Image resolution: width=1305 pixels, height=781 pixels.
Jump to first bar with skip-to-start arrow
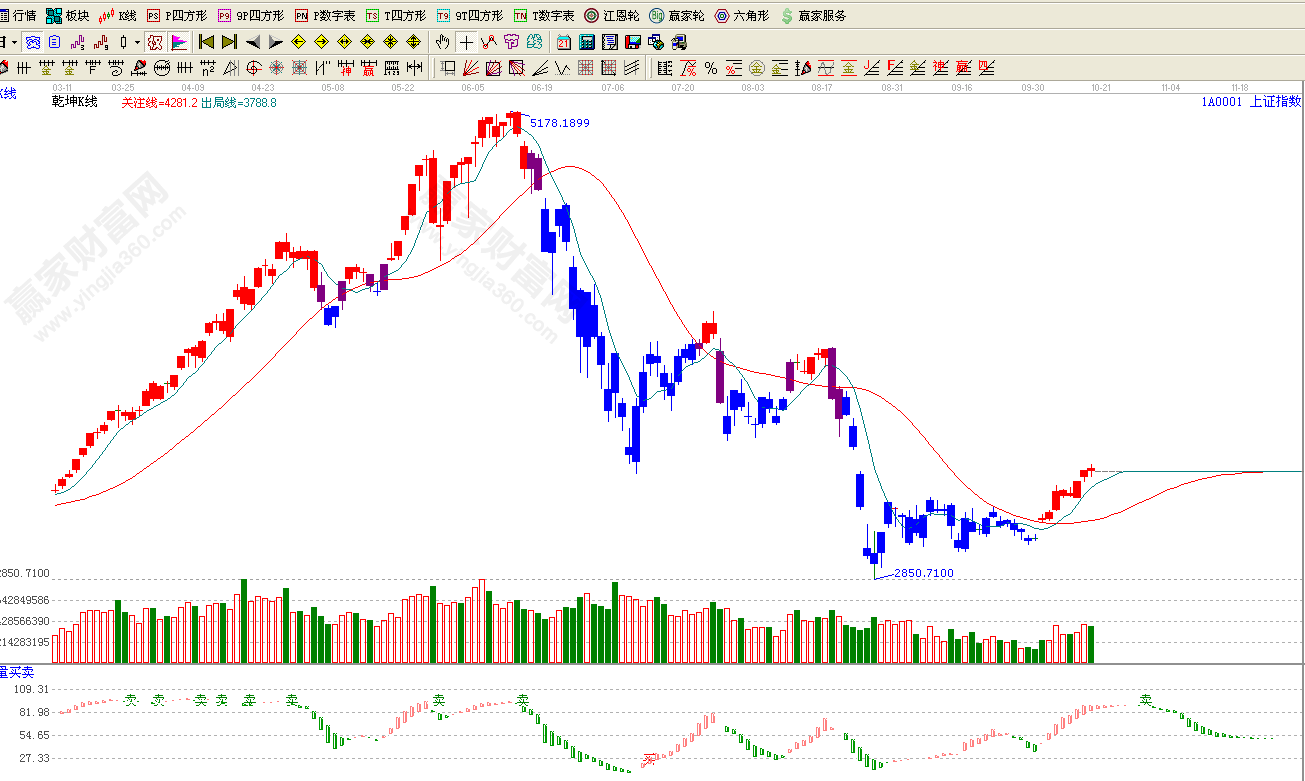[206, 42]
